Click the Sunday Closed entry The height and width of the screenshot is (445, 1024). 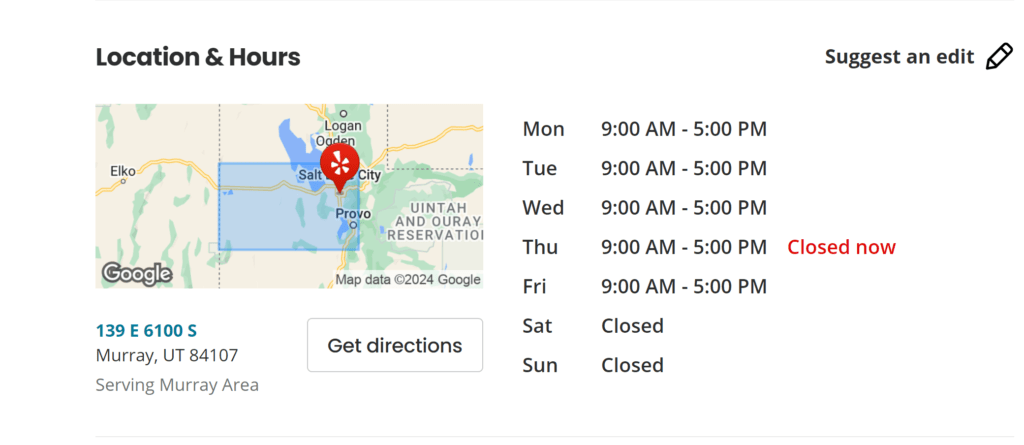pyautogui.click(x=632, y=365)
